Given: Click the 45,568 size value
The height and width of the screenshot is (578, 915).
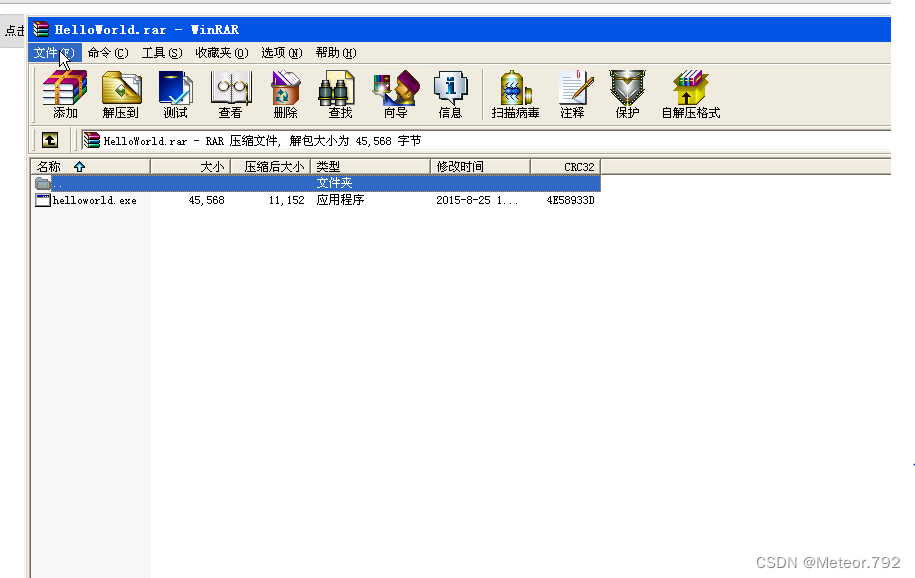Looking at the screenshot, I should (207, 200).
